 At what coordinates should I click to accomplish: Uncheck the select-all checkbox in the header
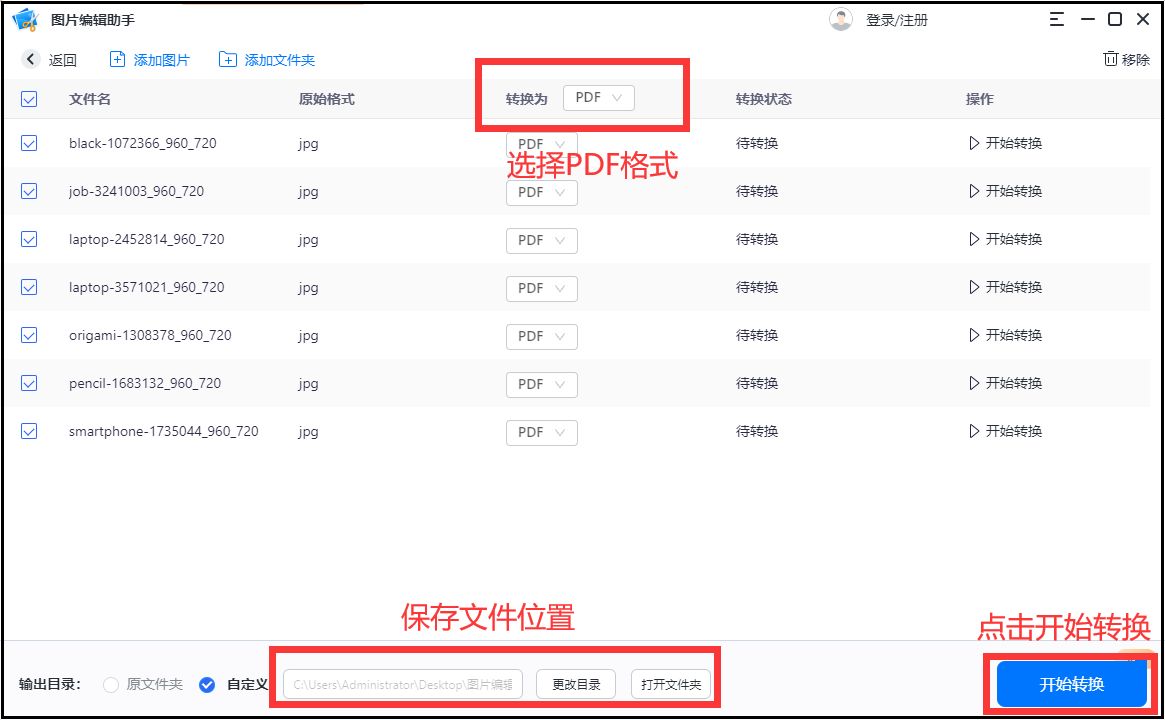pos(29,99)
